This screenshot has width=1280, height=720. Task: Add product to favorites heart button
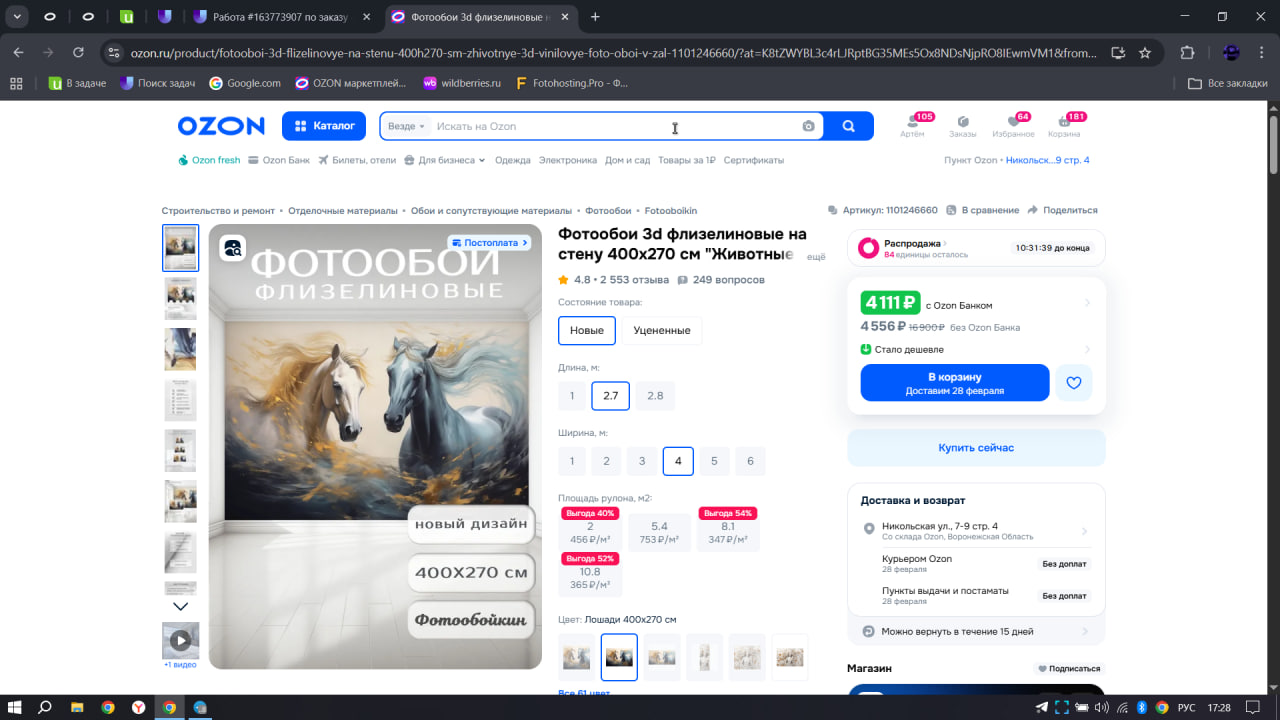(x=1074, y=383)
